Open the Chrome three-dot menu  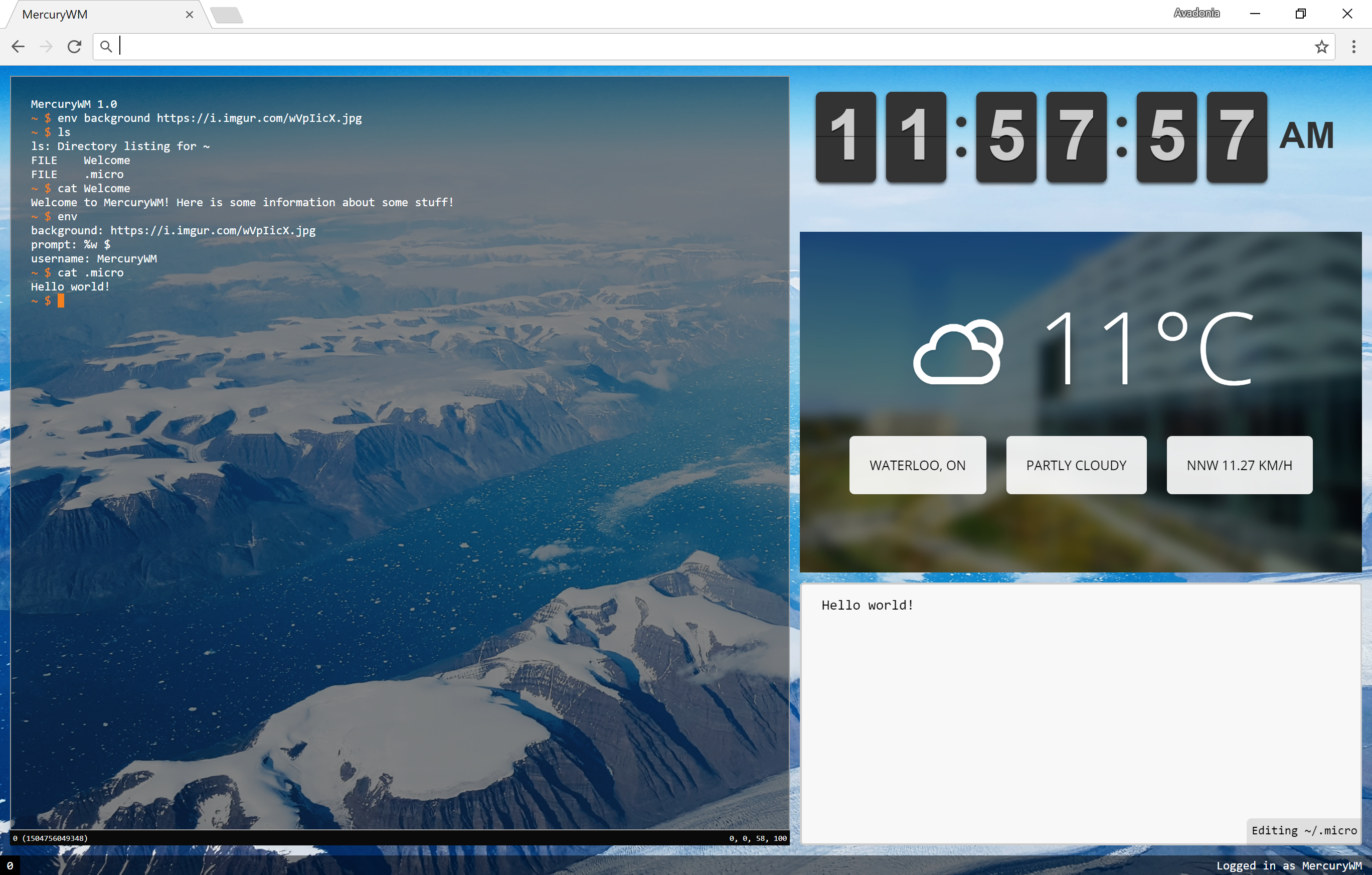click(x=1354, y=46)
